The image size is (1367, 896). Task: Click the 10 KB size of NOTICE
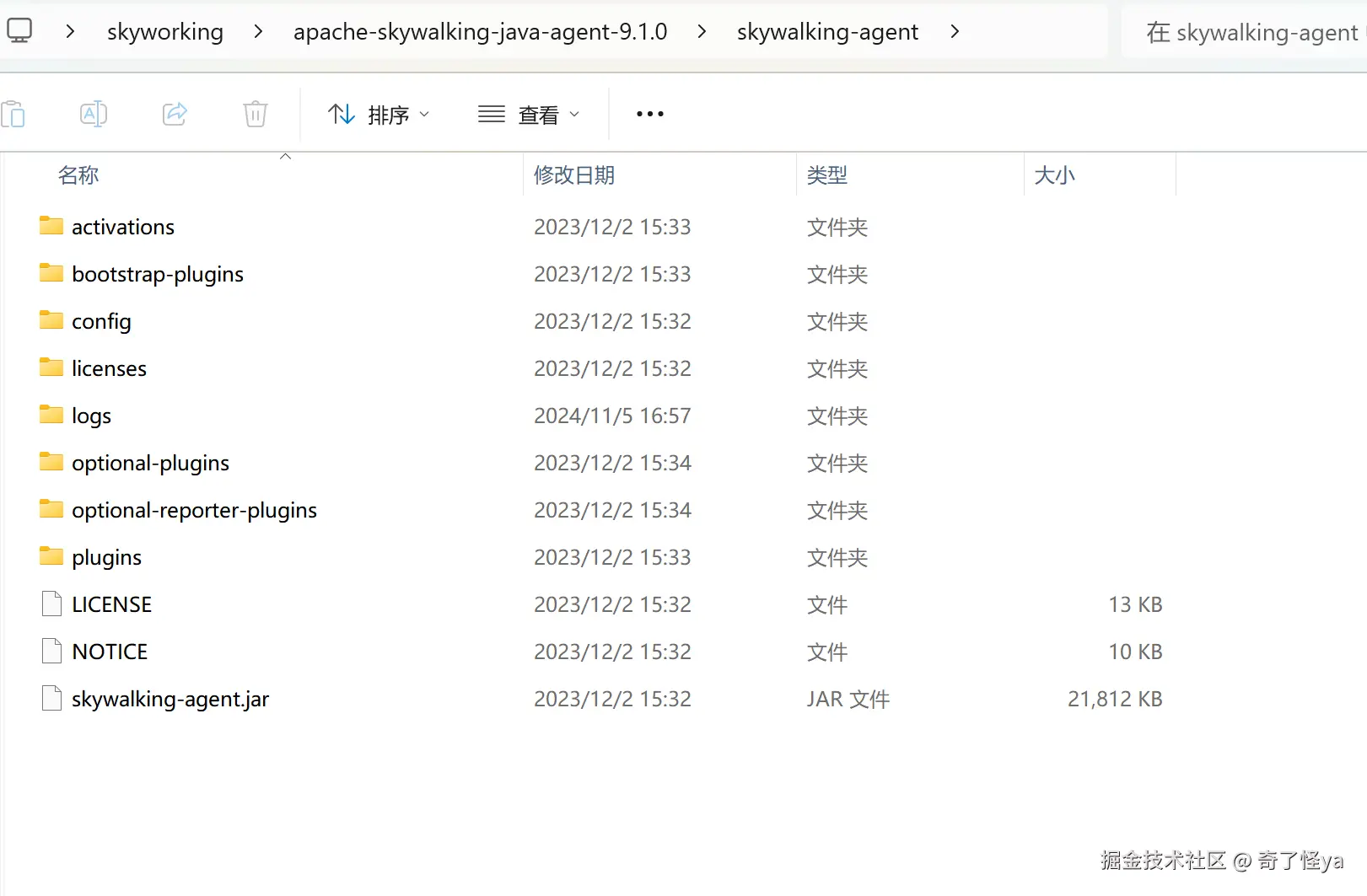pos(1135,652)
